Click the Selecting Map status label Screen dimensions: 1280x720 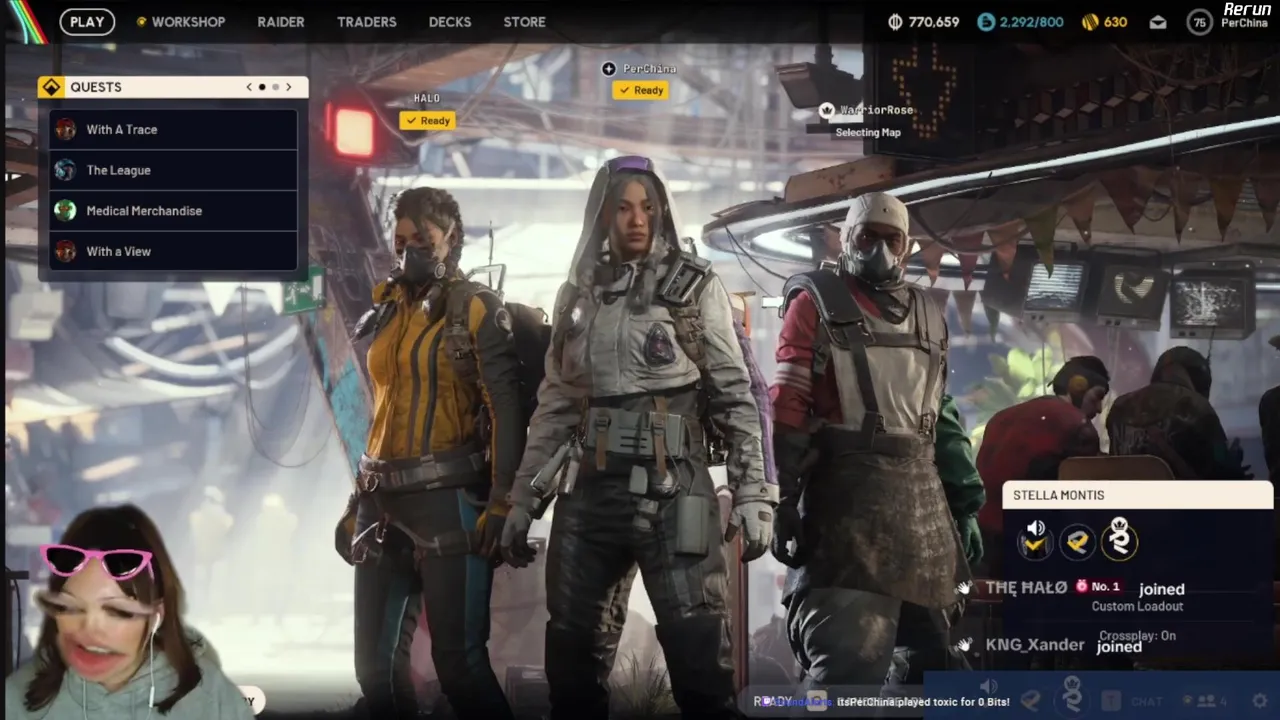(x=868, y=132)
